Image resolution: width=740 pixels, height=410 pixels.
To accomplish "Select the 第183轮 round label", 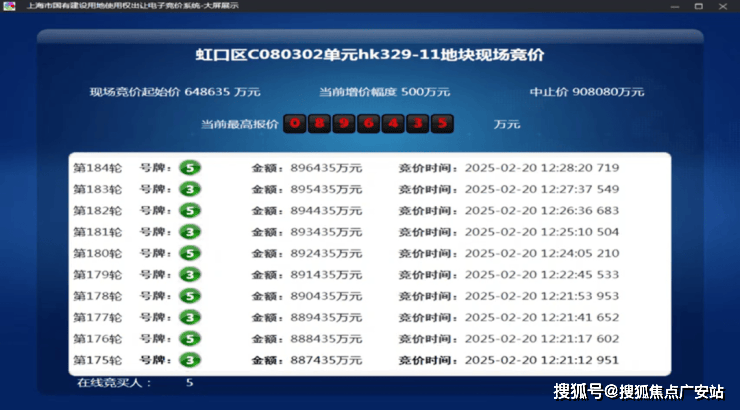I will coord(98,189).
